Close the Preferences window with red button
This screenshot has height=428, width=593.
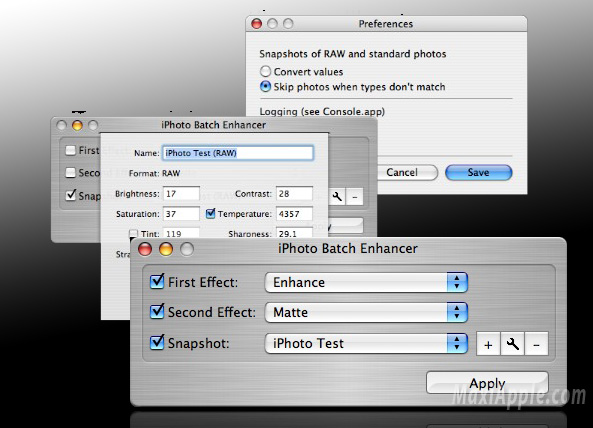(257, 24)
